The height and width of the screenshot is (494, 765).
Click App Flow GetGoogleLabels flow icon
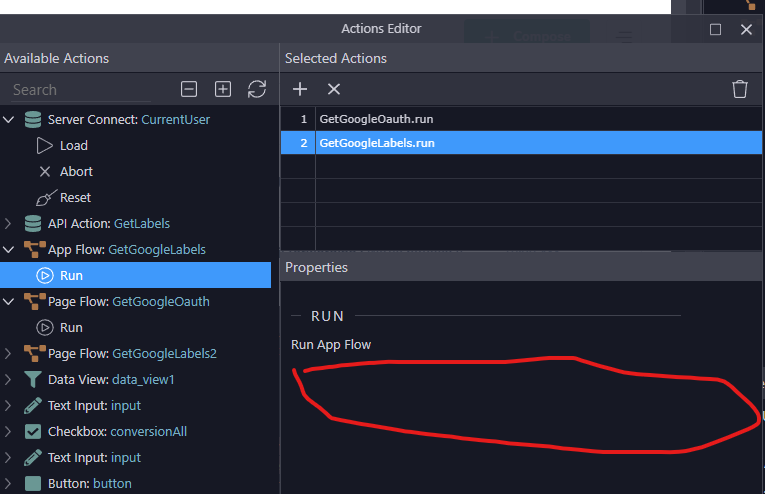coord(35,249)
